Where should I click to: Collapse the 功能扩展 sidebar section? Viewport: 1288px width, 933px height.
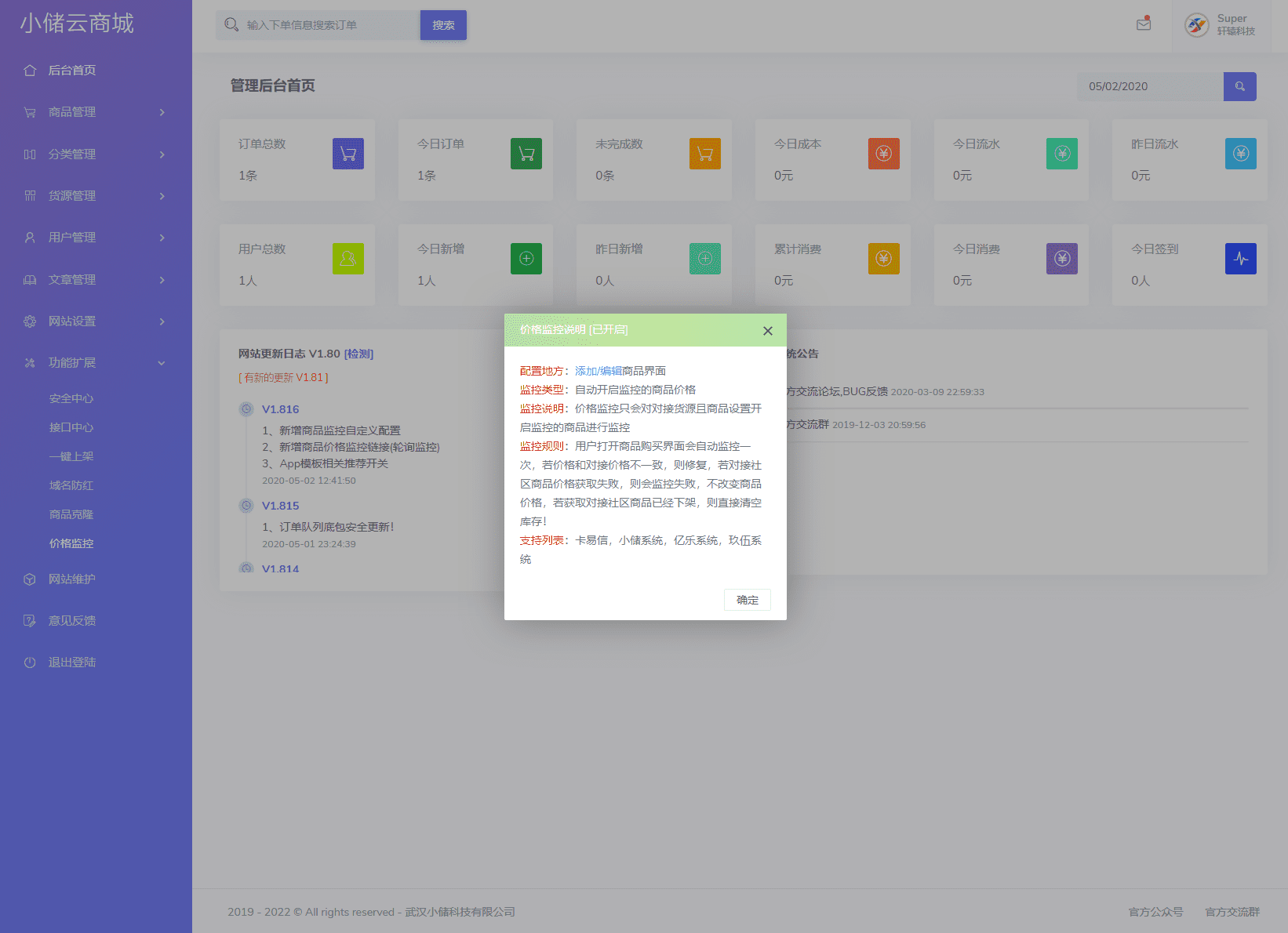[x=94, y=363]
